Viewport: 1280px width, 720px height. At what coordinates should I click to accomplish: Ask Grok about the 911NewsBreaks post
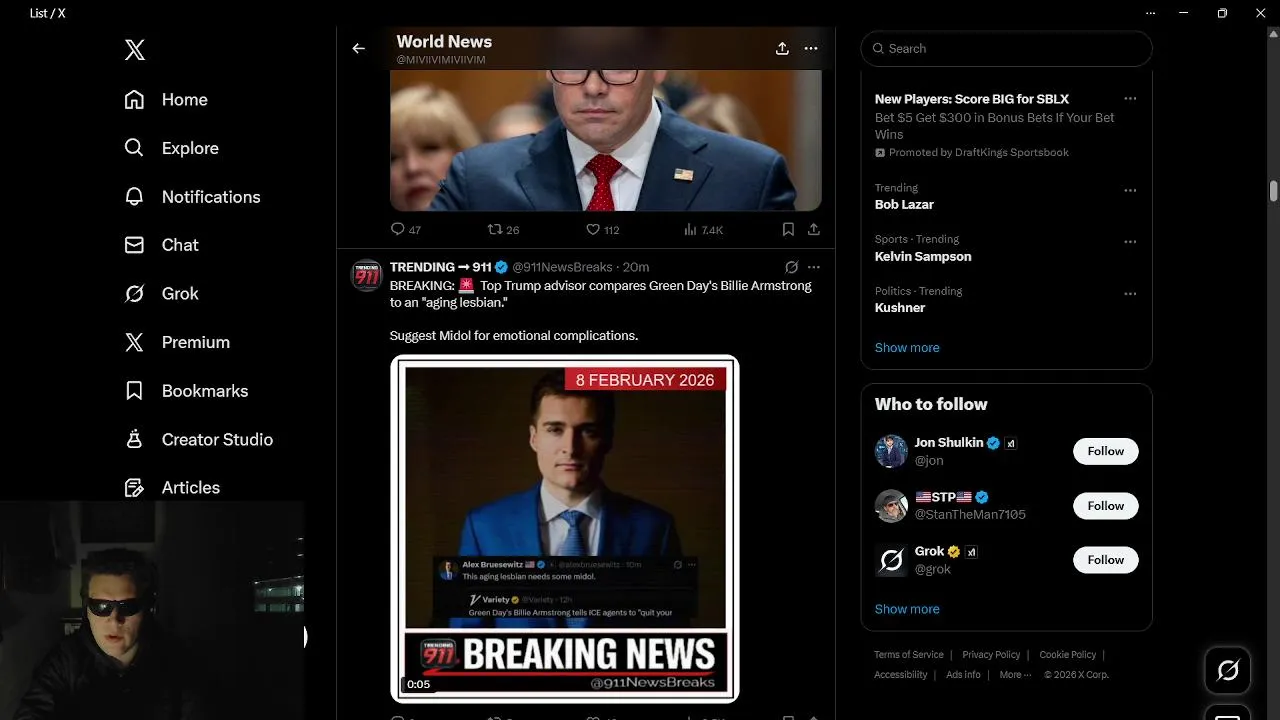point(791,267)
